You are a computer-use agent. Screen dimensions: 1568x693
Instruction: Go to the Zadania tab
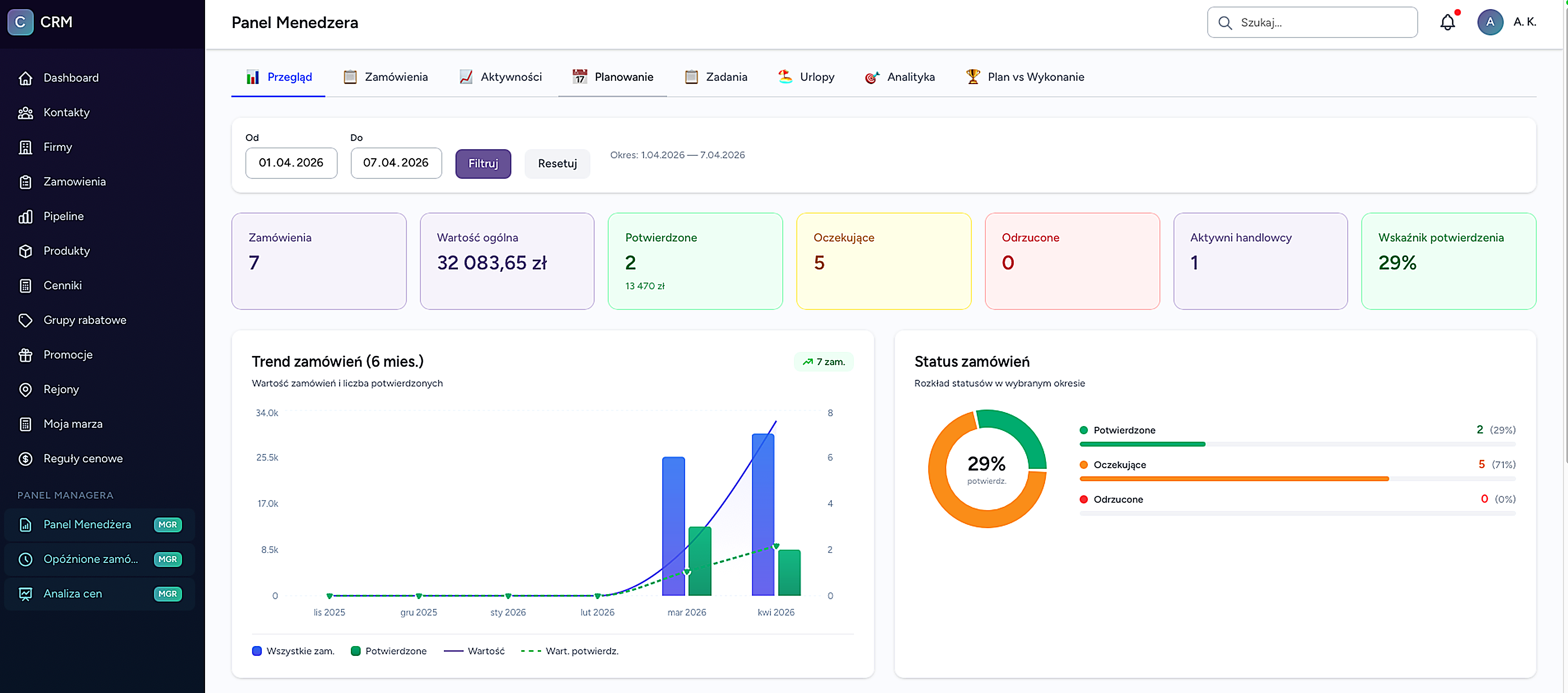tap(716, 77)
